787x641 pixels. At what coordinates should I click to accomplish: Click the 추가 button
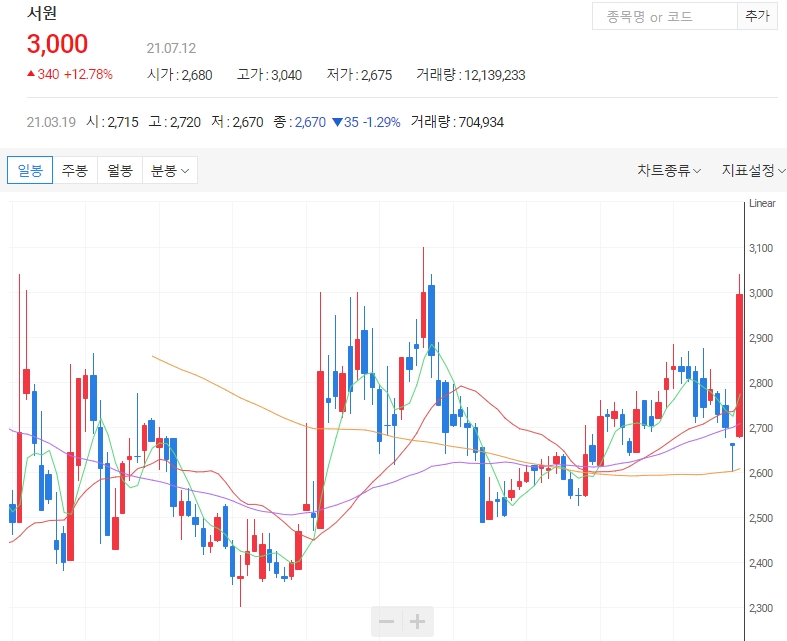point(757,17)
